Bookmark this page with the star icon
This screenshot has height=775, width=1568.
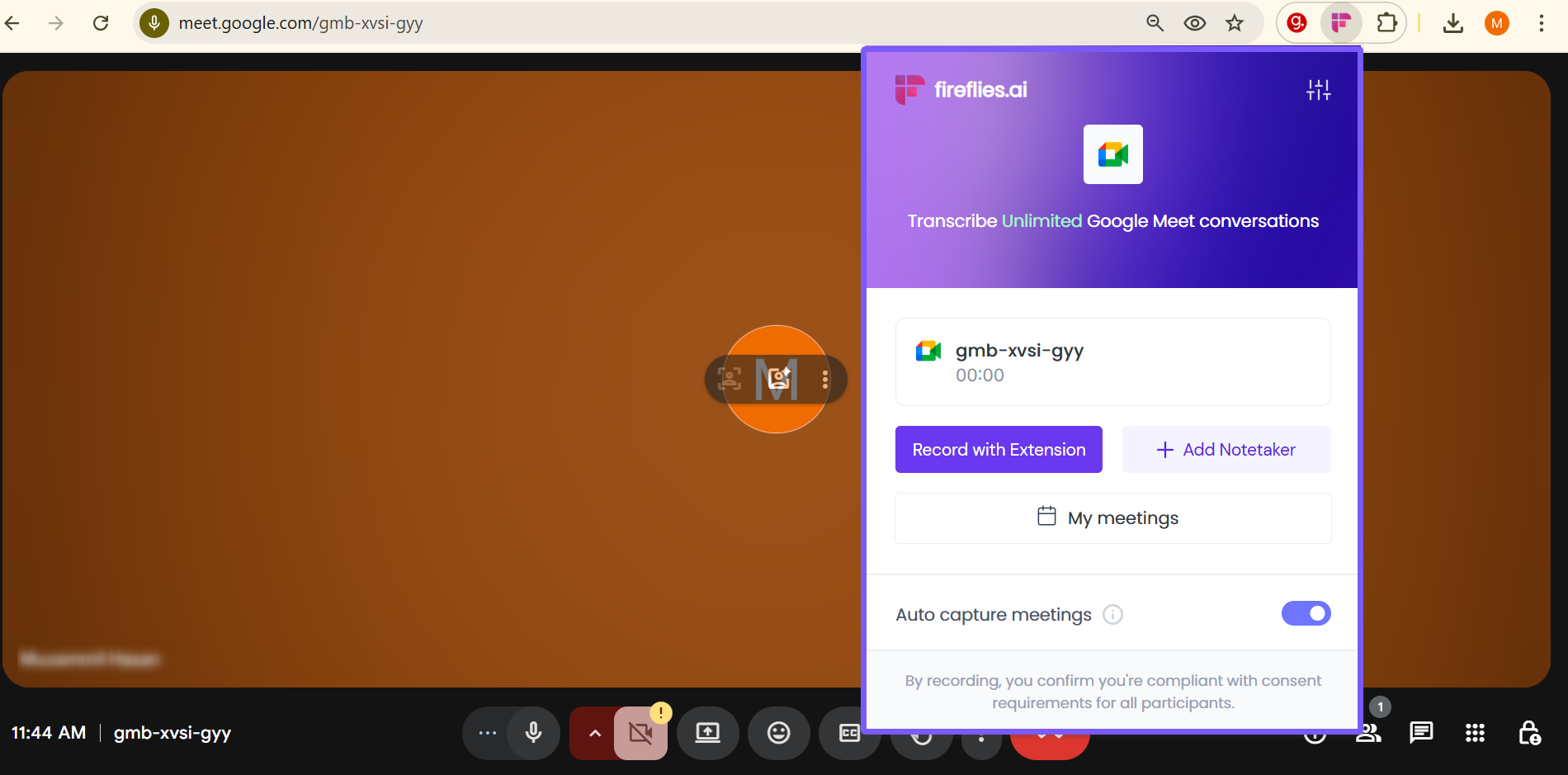pyautogui.click(x=1234, y=23)
